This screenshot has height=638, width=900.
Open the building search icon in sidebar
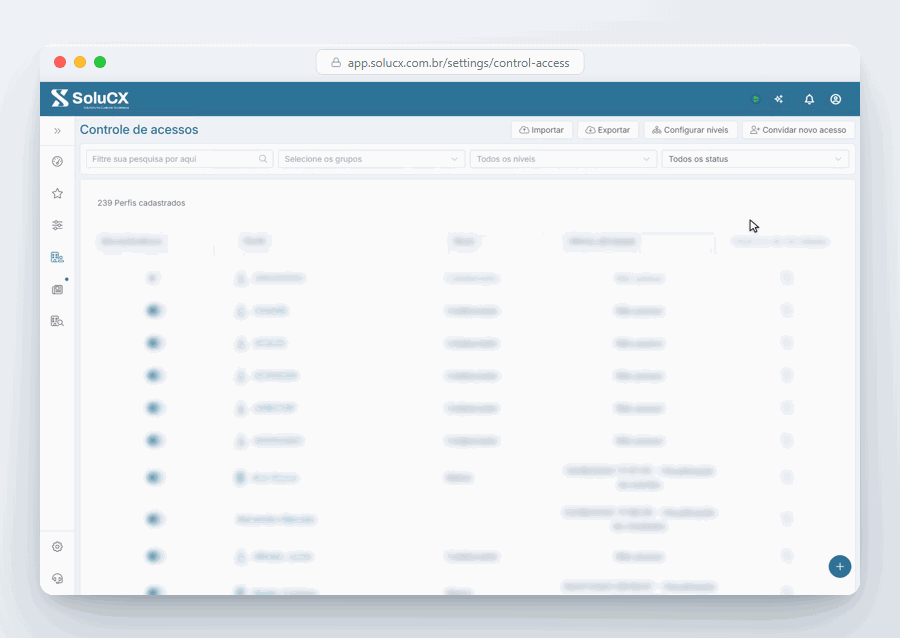coord(57,321)
